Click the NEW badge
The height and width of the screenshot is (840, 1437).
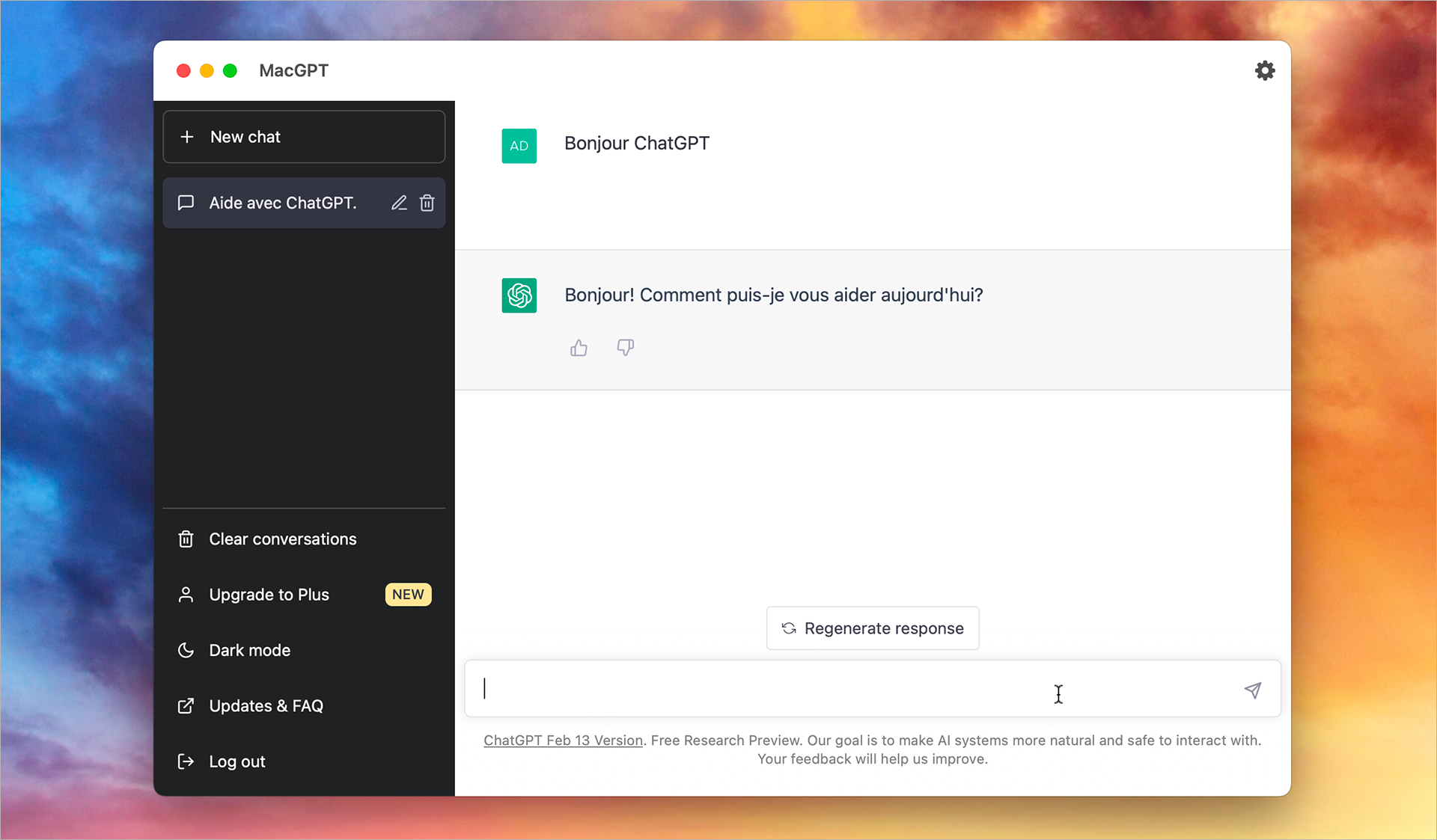click(x=408, y=595)
